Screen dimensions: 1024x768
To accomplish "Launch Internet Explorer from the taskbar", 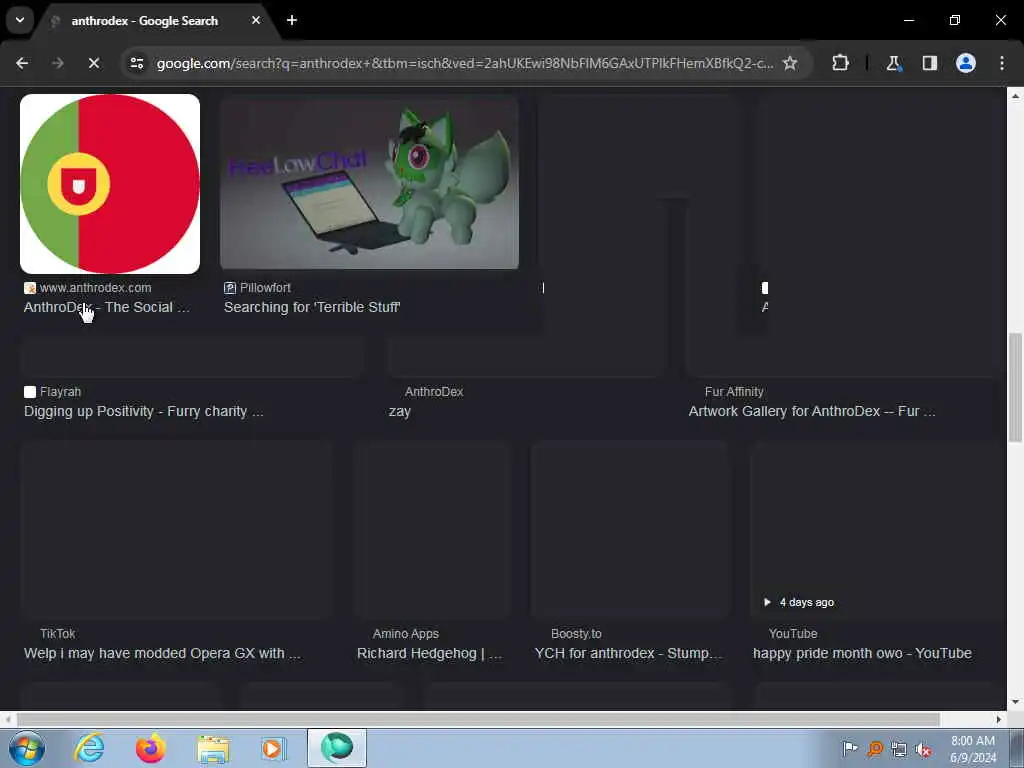I will click(89, 748).
